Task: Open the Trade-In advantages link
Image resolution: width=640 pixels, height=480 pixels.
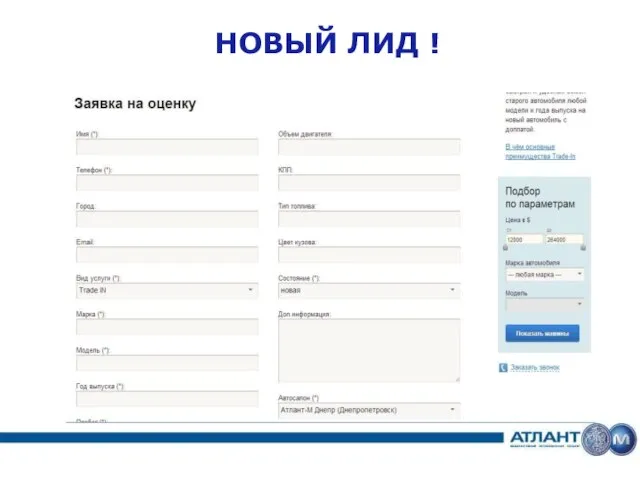Action: click(540, 151)
